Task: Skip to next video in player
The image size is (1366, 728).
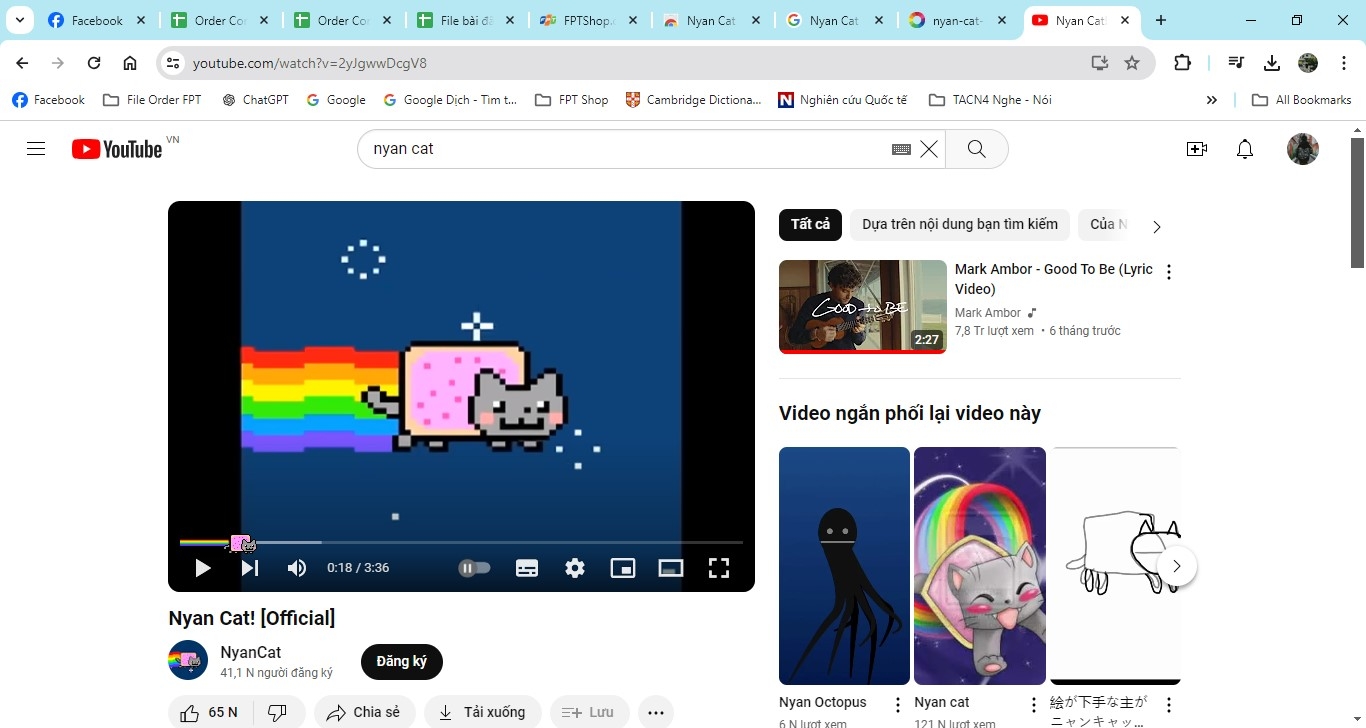Action: point(250,568)
